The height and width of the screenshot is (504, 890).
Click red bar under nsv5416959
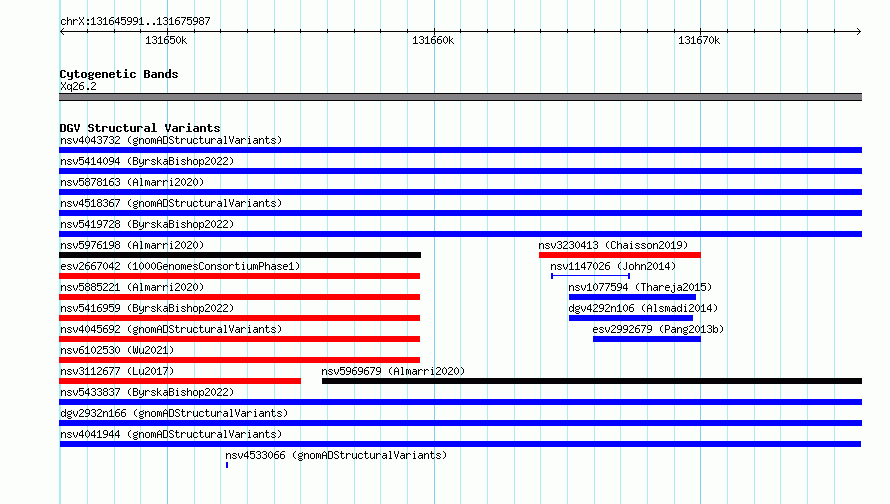[x=240, y=318]
